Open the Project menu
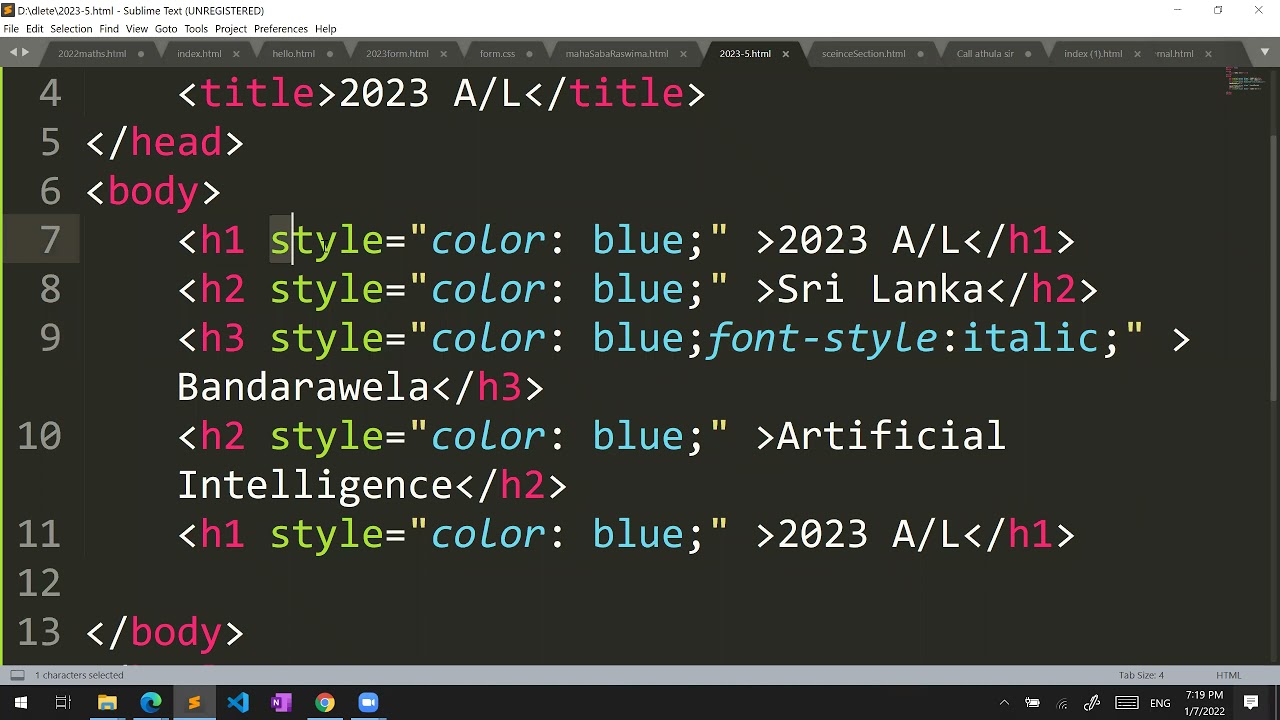This screenshot has height=720, width=1280. 231,29
